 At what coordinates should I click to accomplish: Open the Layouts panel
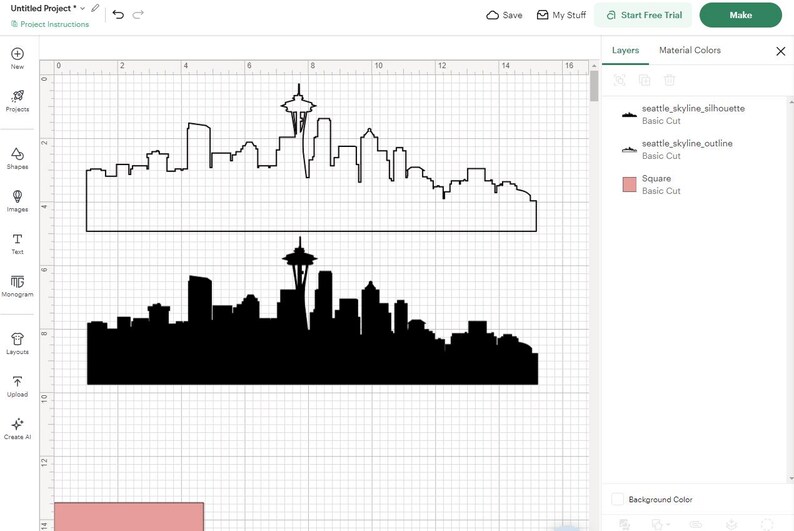click(x=17, y=344)
